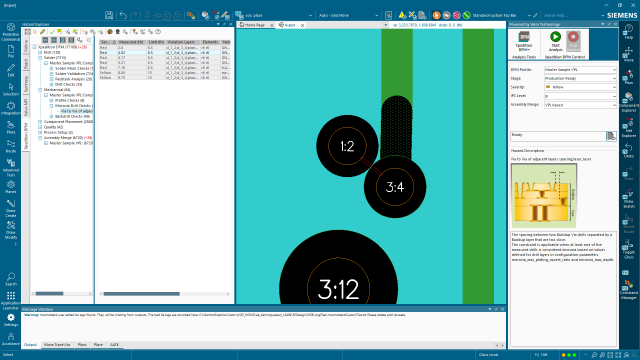Select the Yellow hazard row measuring 8.84
Viewport: 640px width, 360px height.
point(165,73)
